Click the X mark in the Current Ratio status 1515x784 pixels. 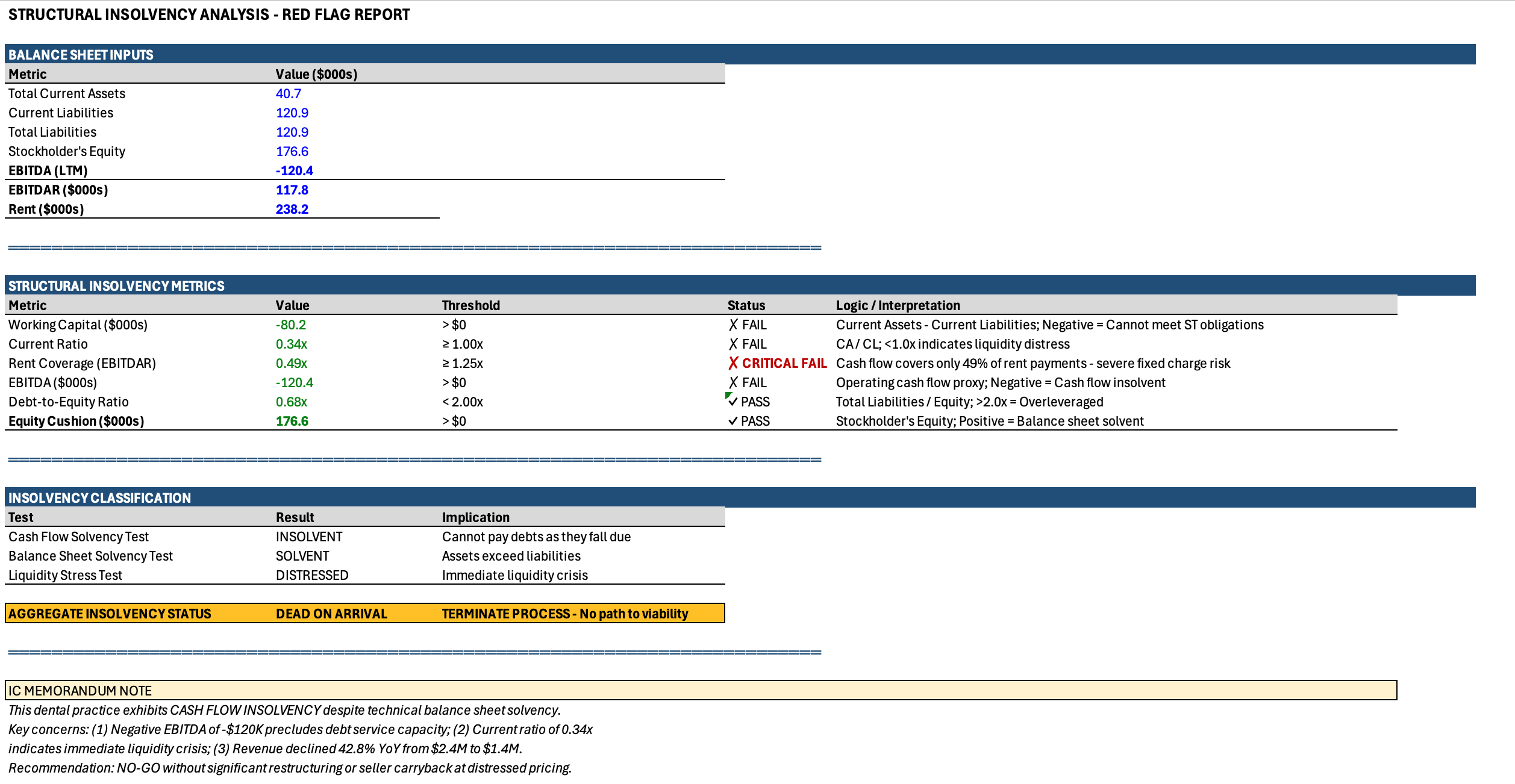point(733,344)
